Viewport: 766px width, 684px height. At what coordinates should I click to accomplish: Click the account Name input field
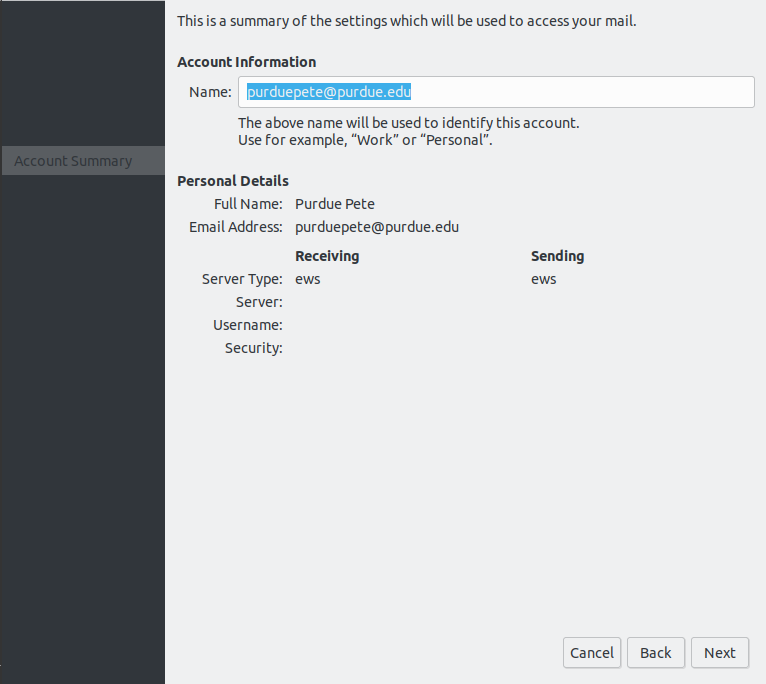pyautogui.click(x=496, y=92)
